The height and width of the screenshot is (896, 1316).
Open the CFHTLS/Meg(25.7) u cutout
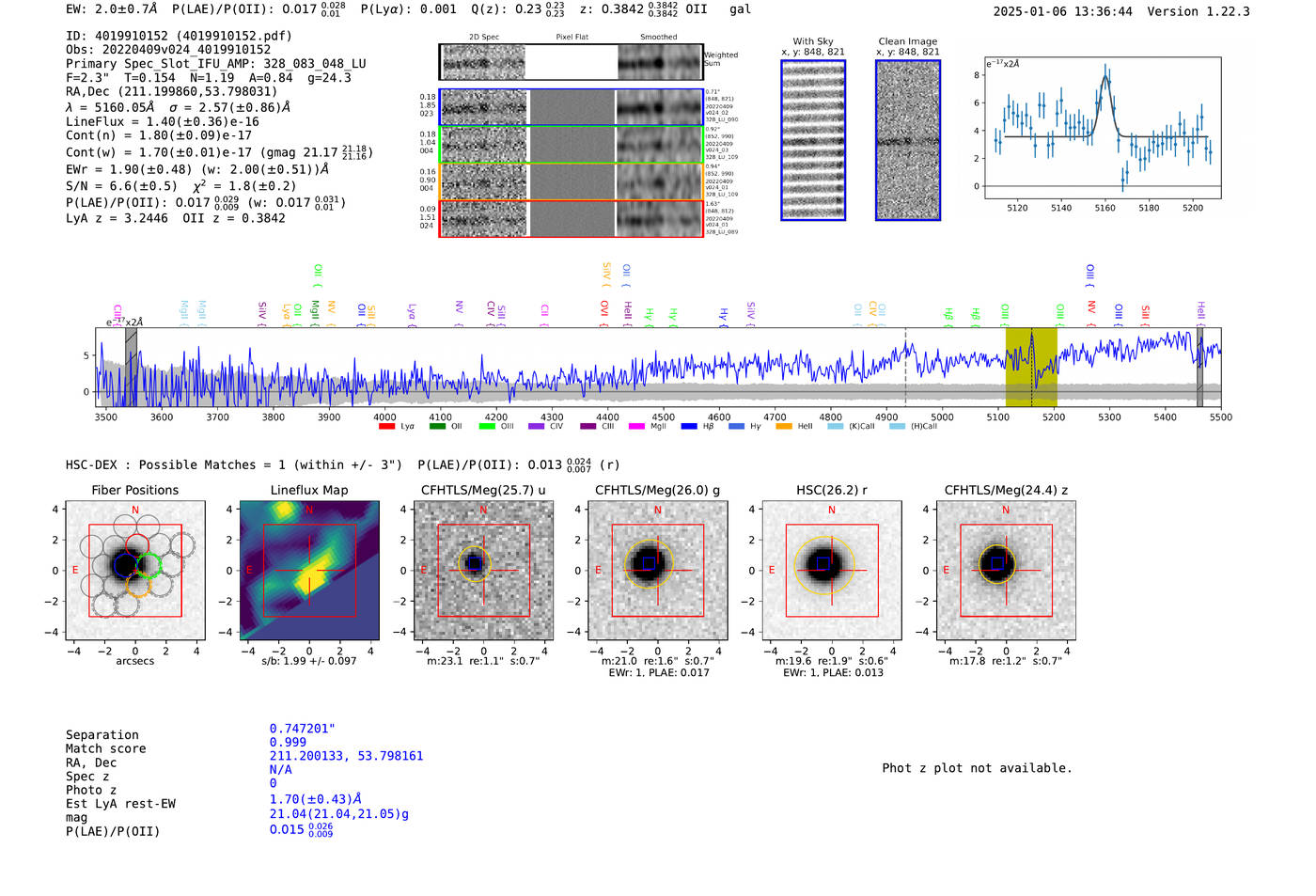[483, 571]
